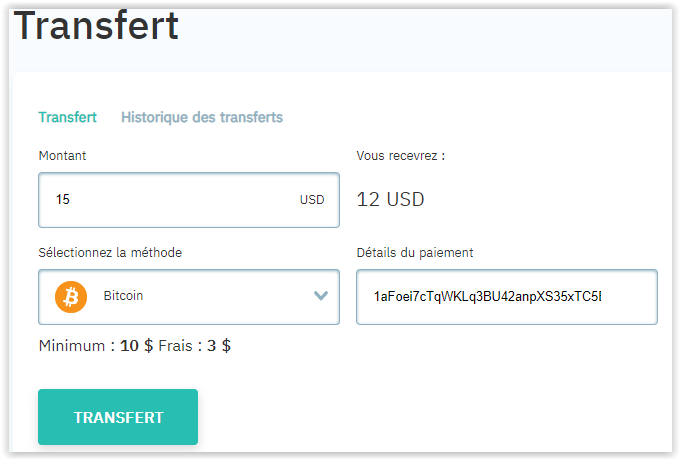Select the "Bitcoin" text in the method box

tap(123, 297)
